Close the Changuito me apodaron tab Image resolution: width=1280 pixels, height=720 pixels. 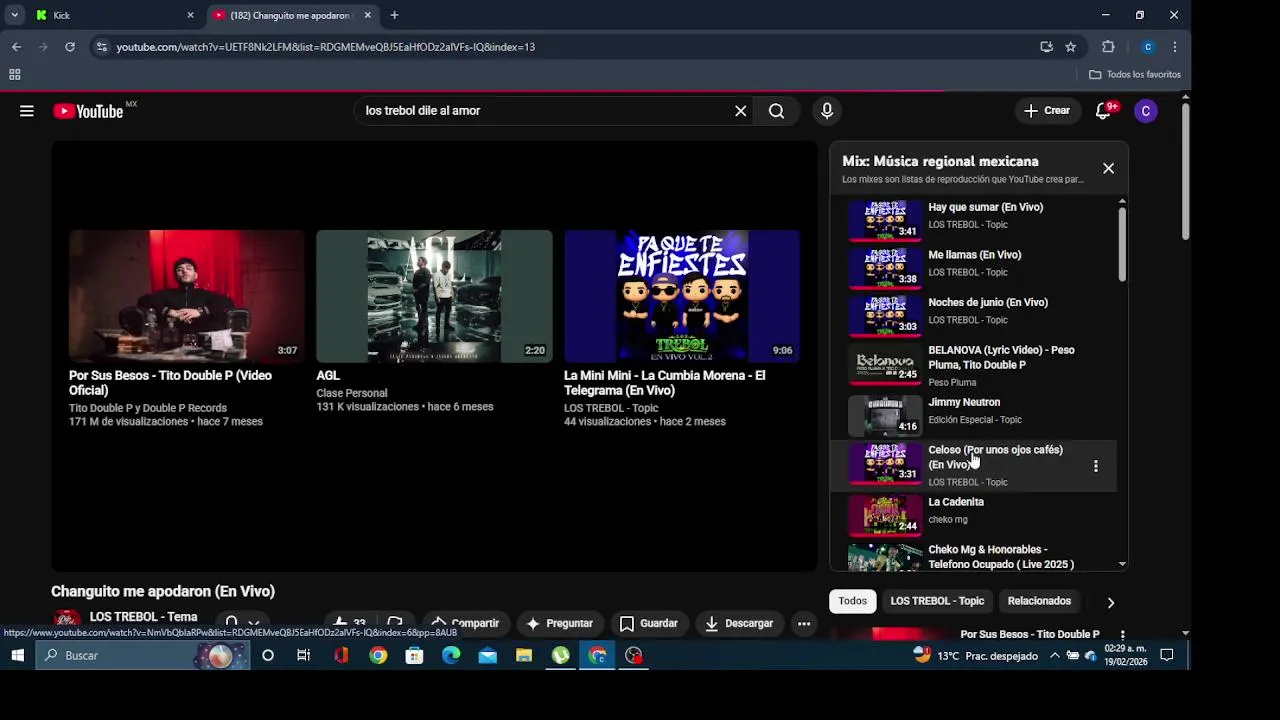click(368, 15)
